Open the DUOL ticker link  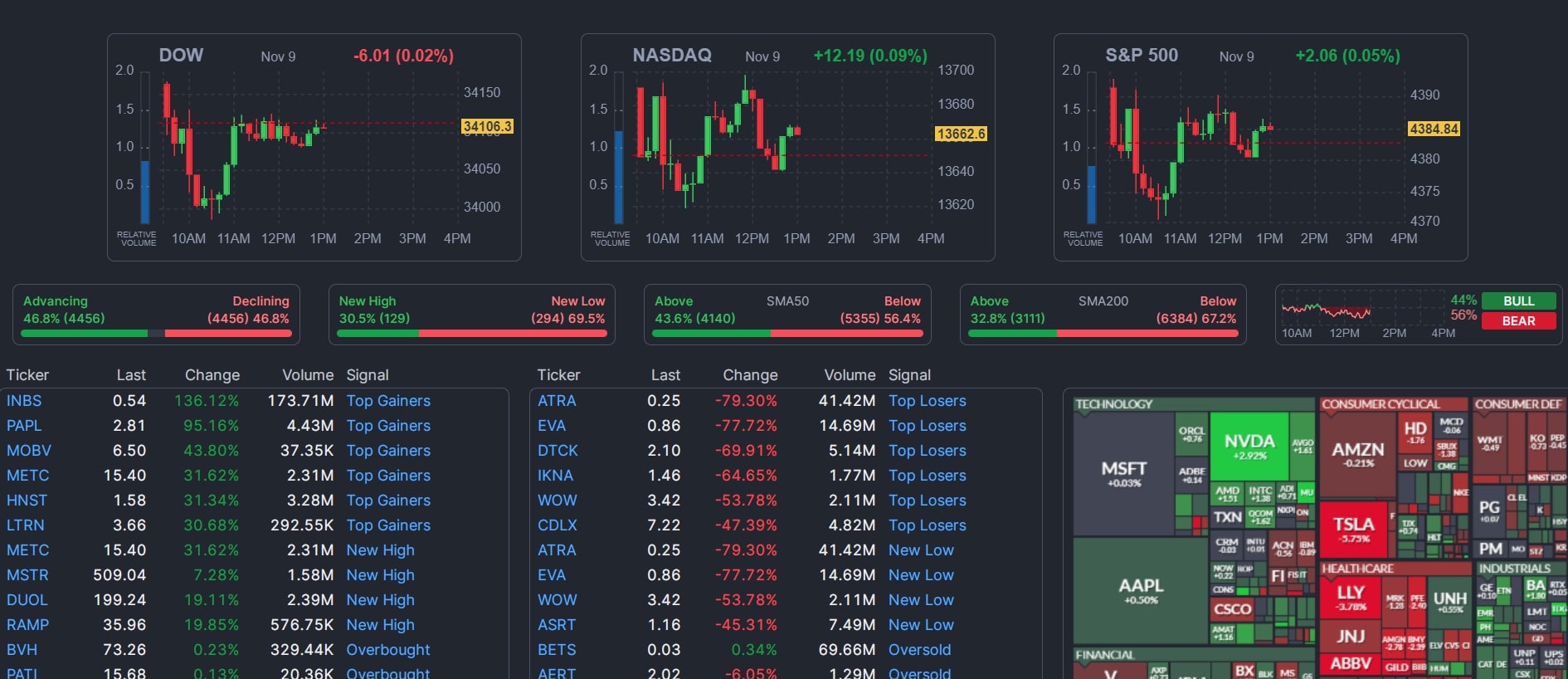[x=27, y=600]
